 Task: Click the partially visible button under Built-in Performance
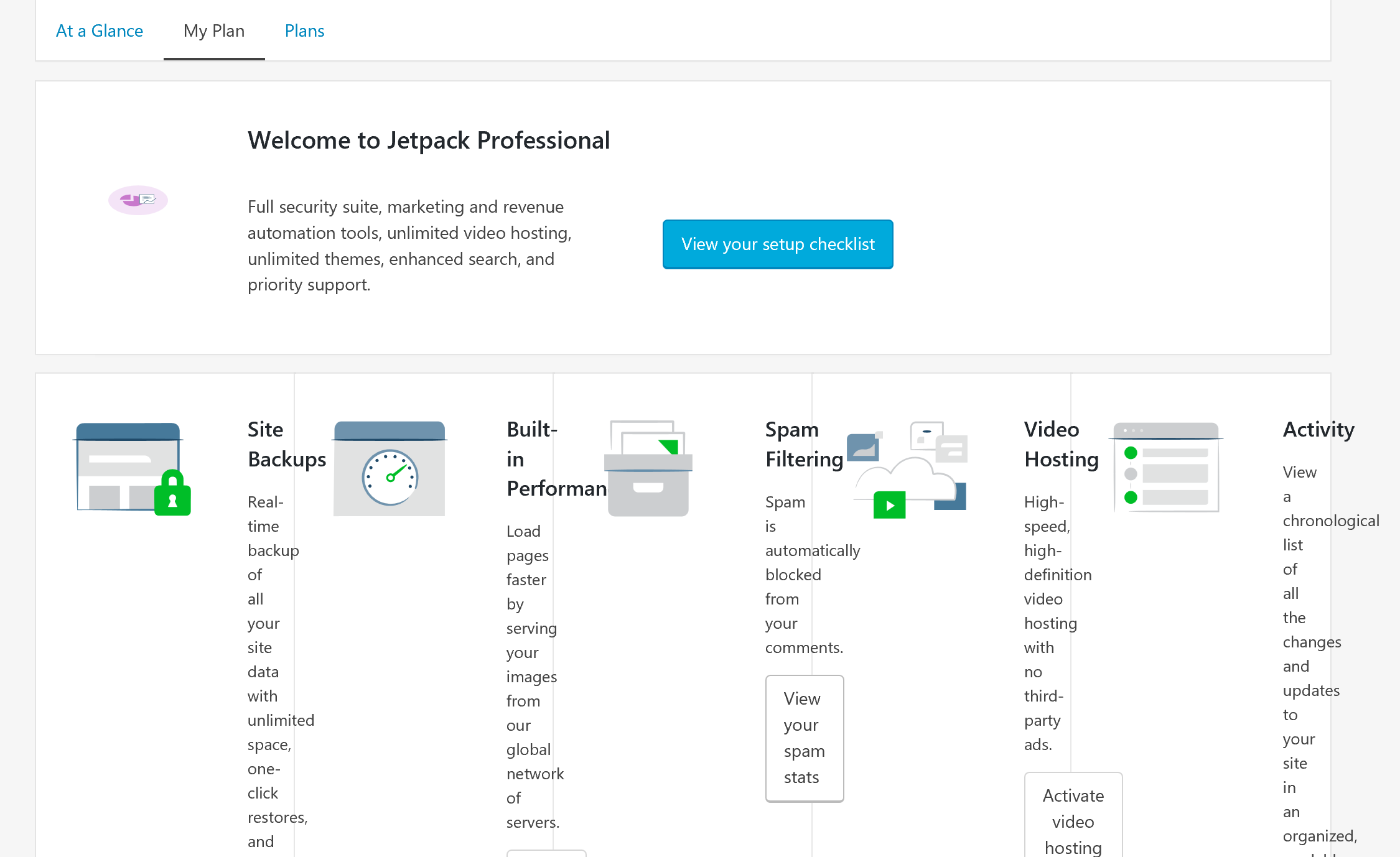pyautogui.click(x=548, y=853)
